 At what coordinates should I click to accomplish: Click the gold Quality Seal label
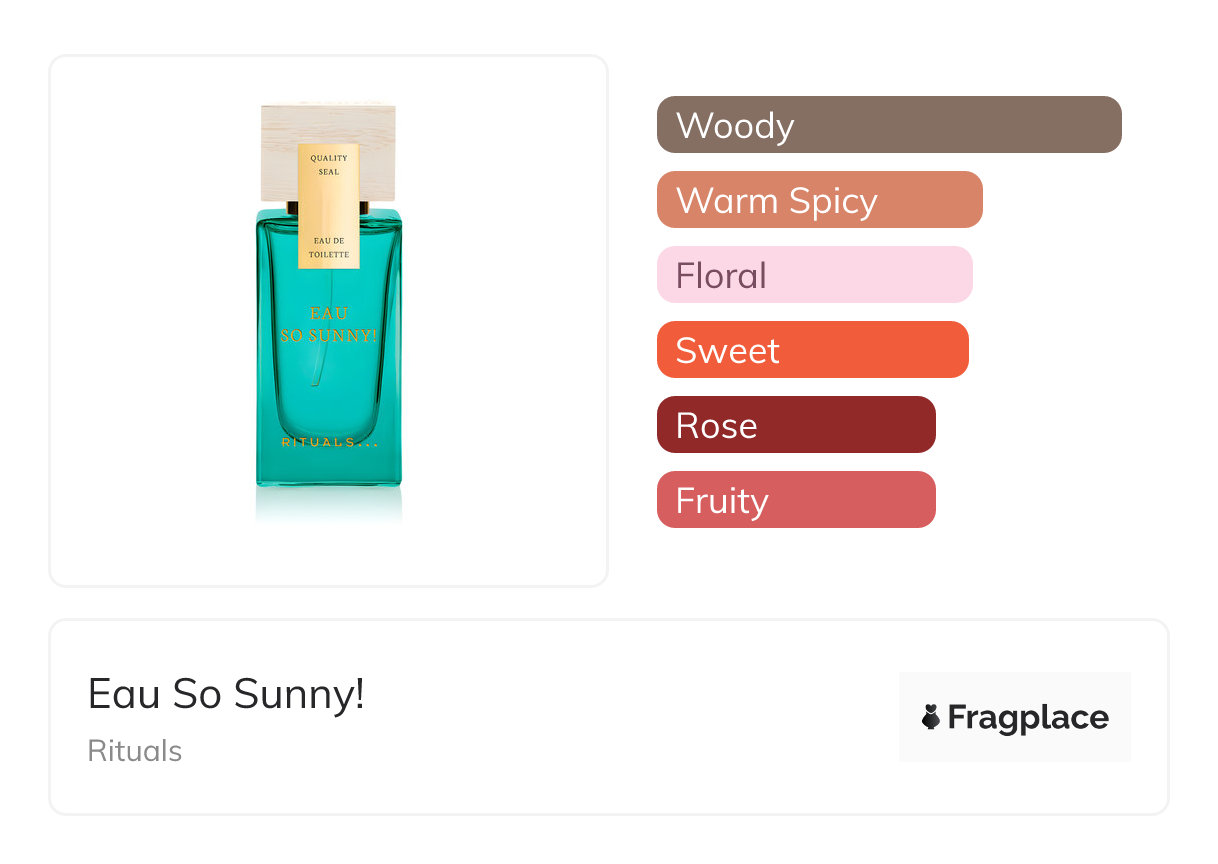pos(328,206)
